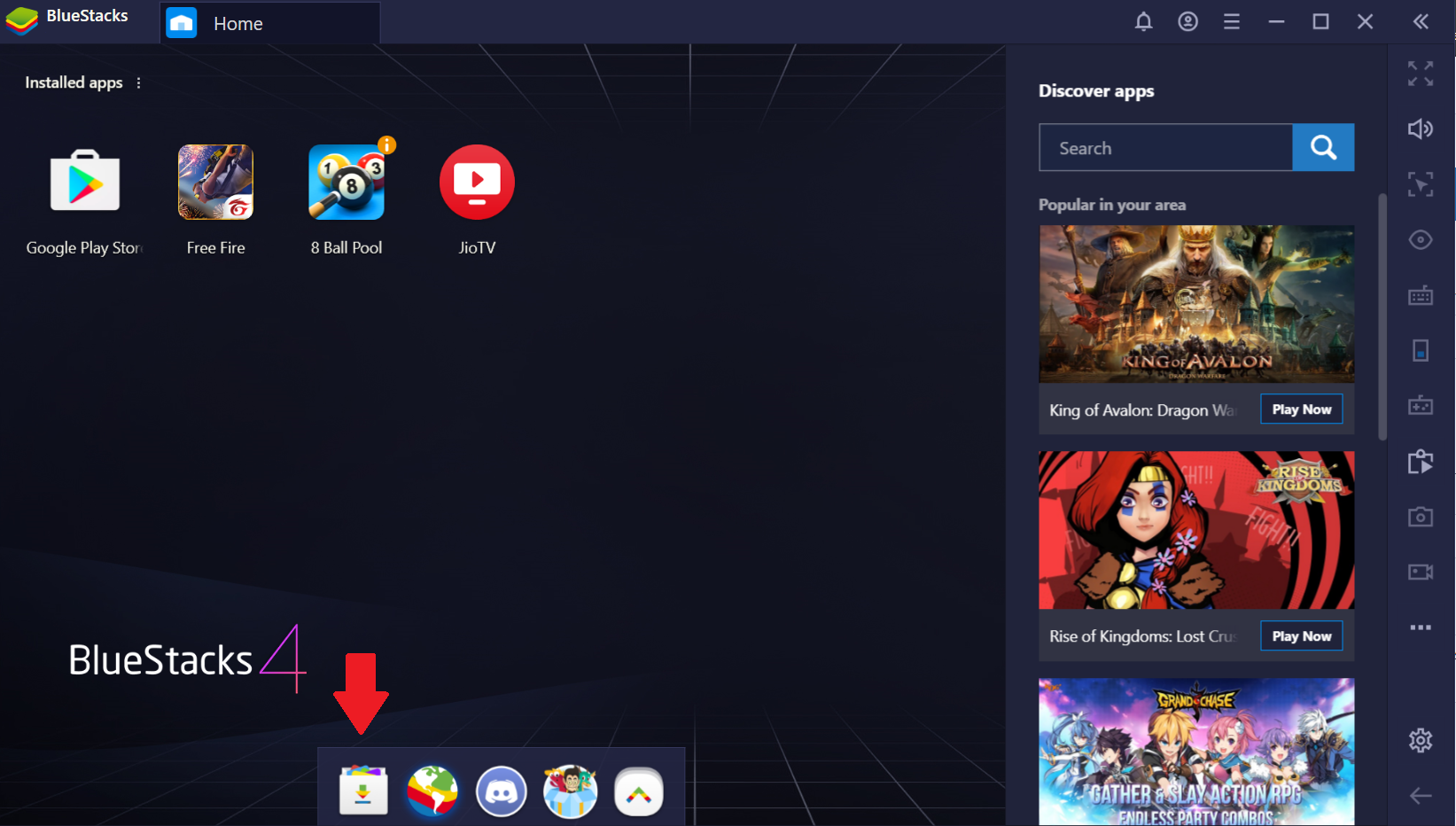Viewport: 1456px width, 826px height.
Task: Open the Rise of Kingdoms banner image
Action: click(x=1196, y=530)
